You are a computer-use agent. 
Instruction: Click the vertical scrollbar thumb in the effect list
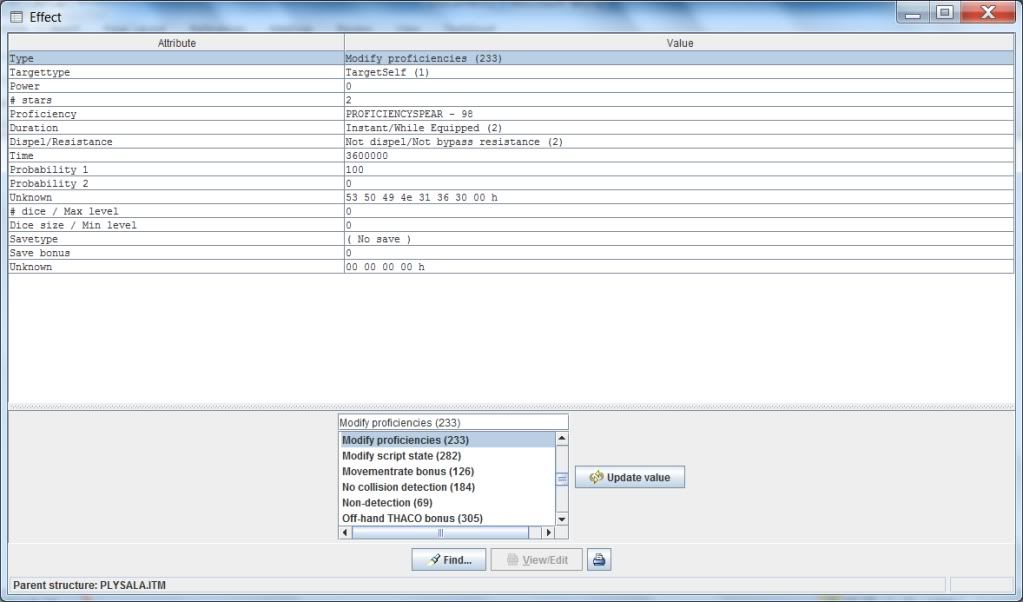(x=561, y=479)
